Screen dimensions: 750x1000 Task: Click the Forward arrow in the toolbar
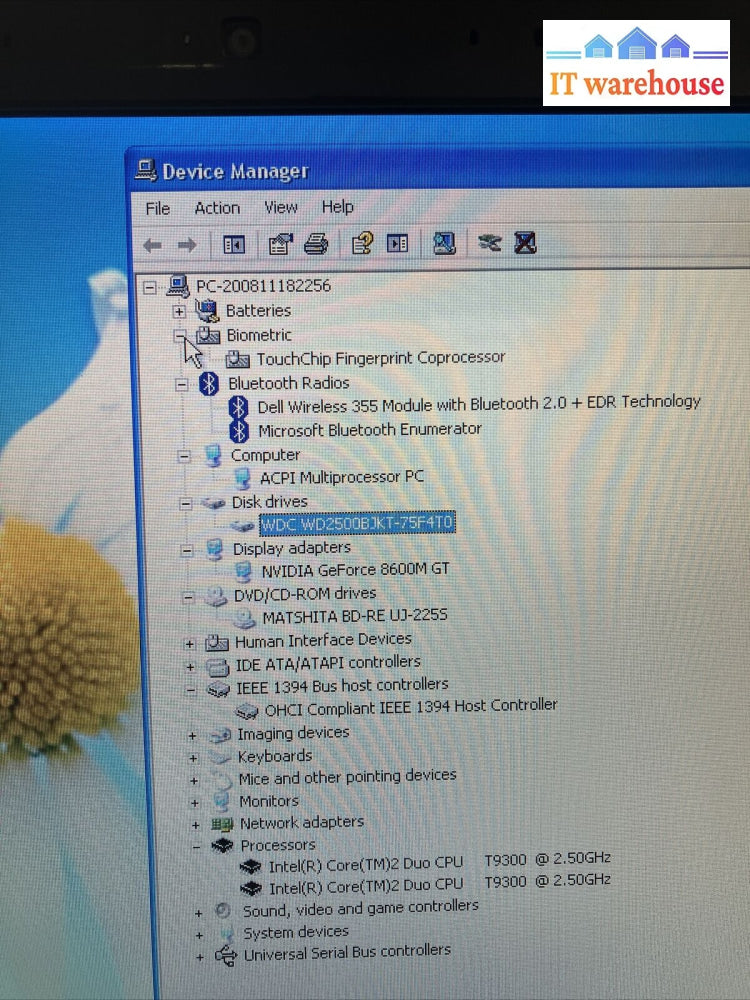pyautogui.click(x=187, y=244)
